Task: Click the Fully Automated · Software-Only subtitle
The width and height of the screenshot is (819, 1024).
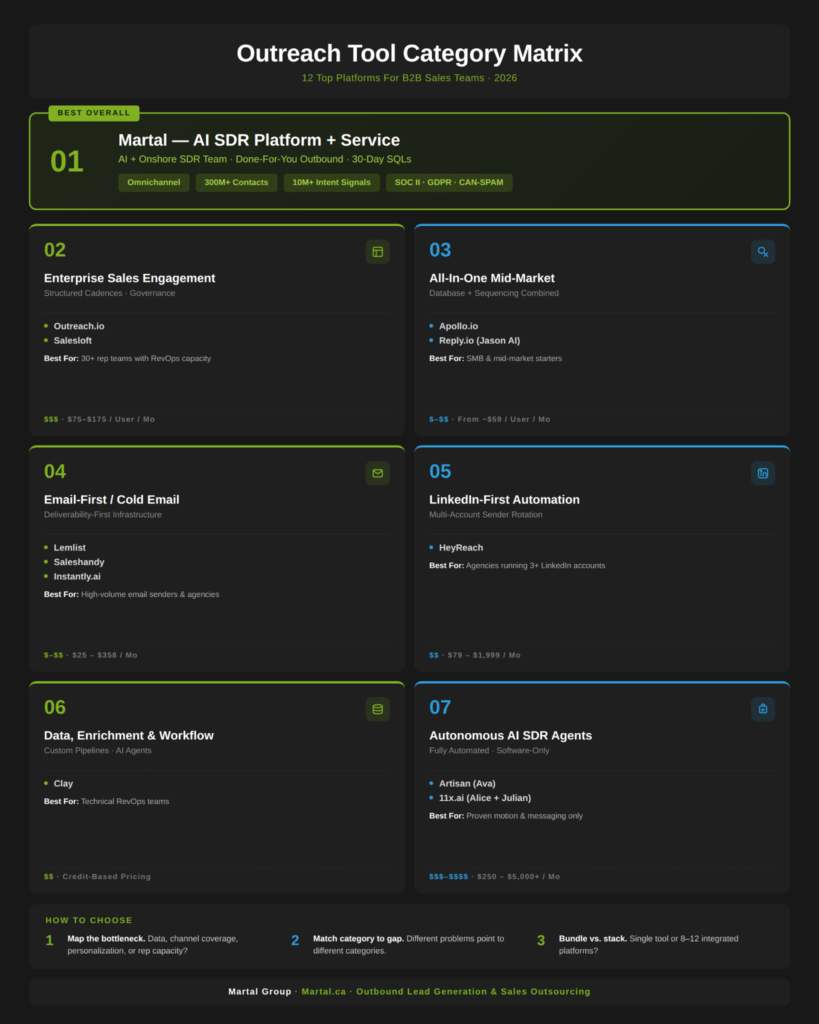Action: click(489, 750)
